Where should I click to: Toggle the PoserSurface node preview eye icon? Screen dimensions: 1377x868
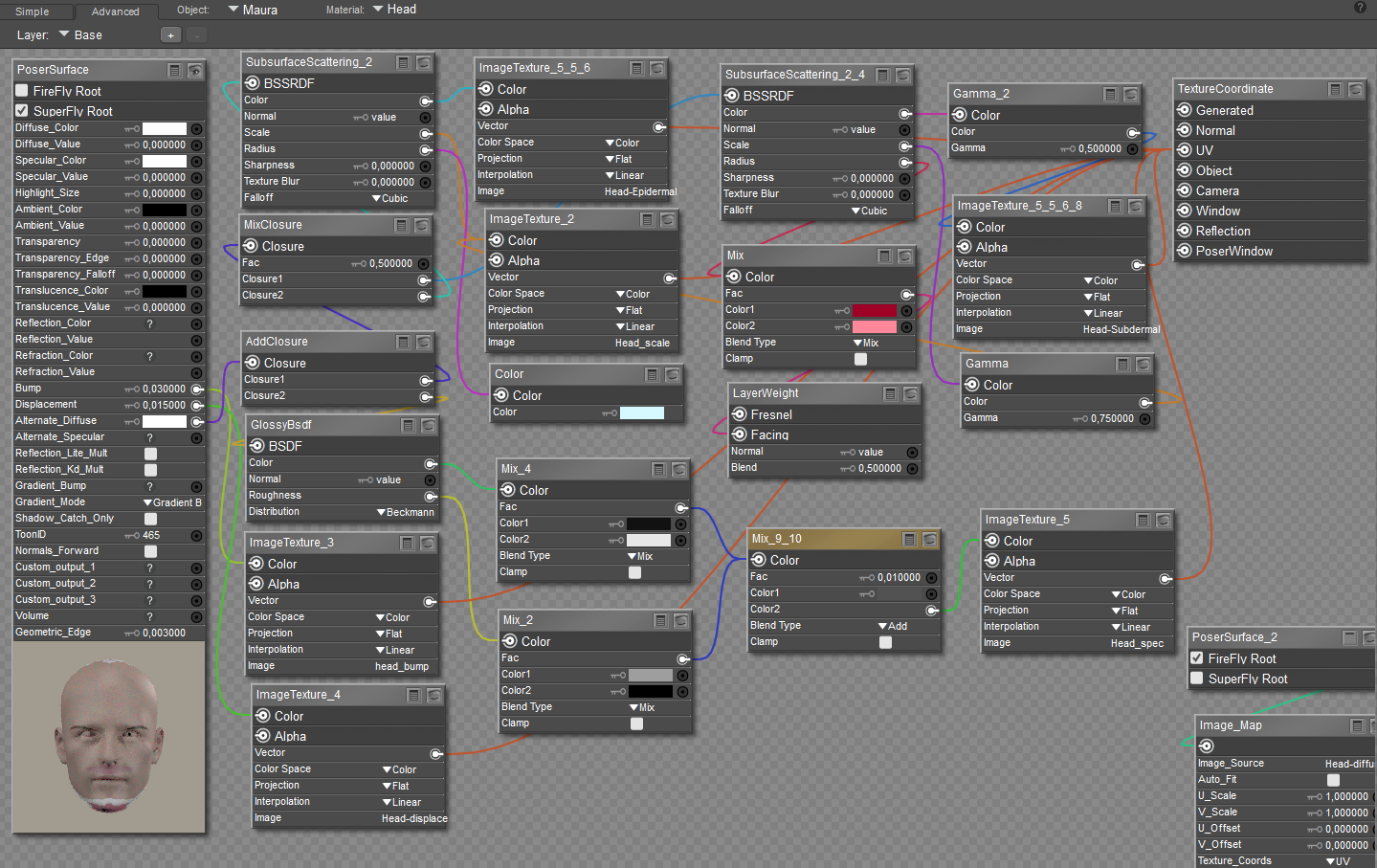point(194,70)
